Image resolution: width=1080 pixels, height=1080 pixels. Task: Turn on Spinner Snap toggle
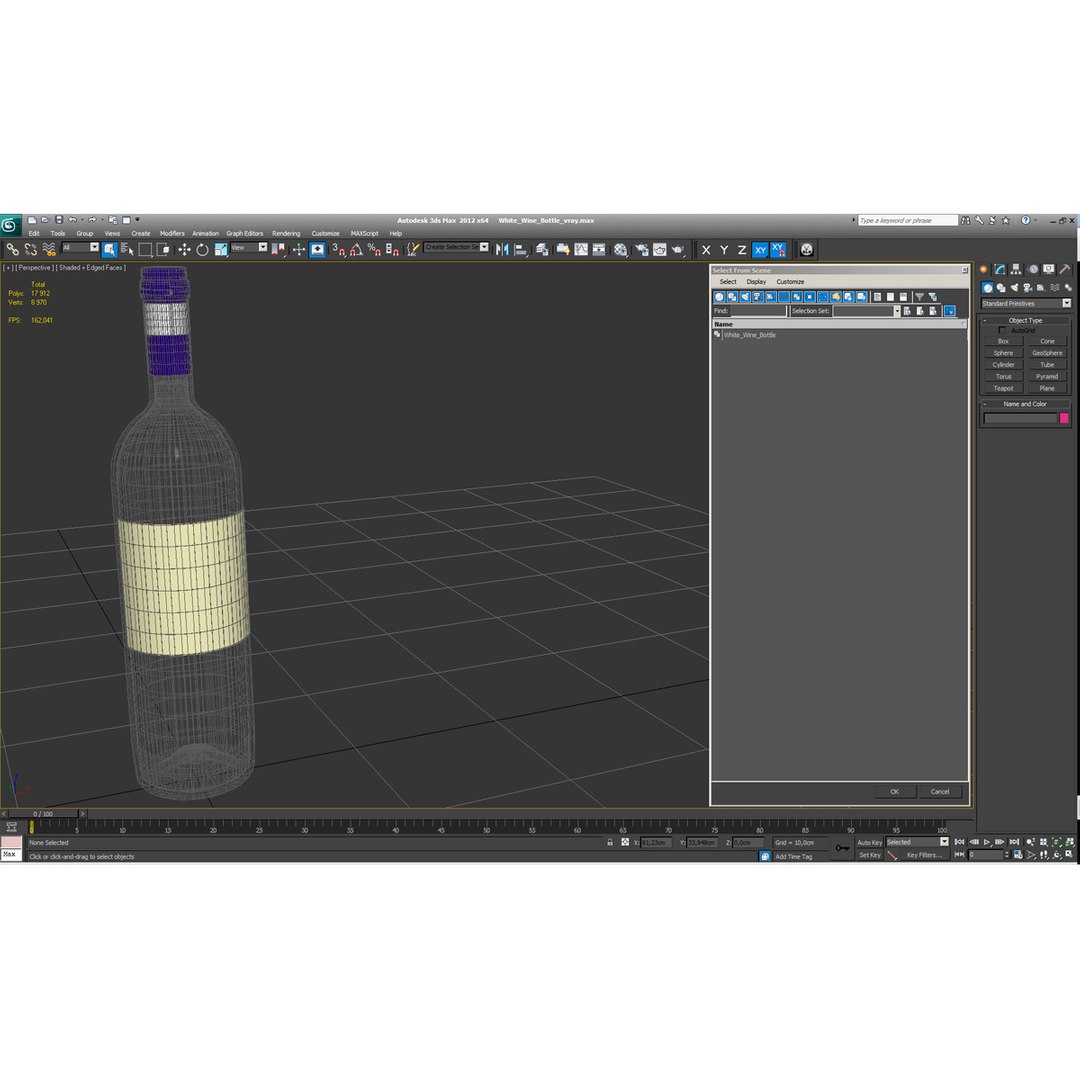tap(392, 249)
